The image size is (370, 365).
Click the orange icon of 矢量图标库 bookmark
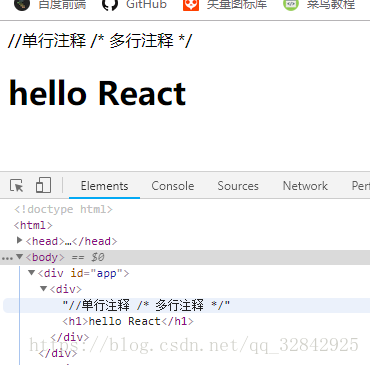tap(191, 5)
